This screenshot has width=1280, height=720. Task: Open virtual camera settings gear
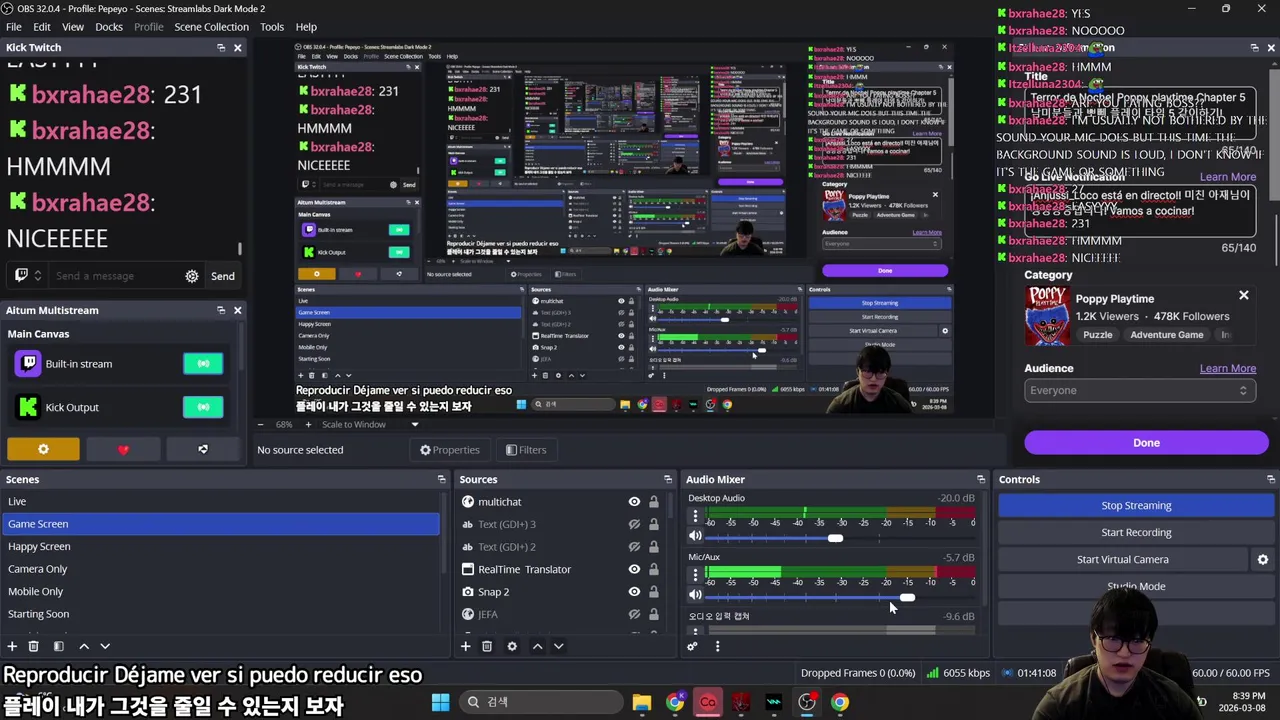pyautogui.click(x=1262, y=560)
